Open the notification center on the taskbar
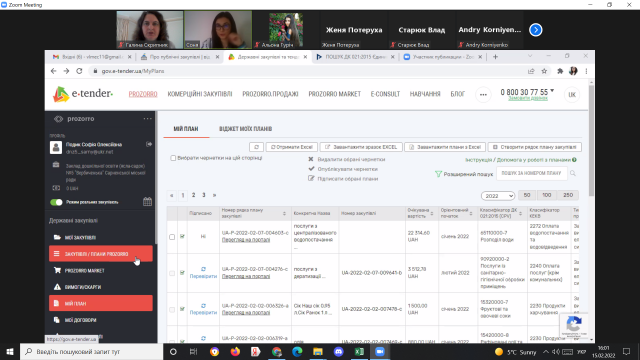 [627, 351]
